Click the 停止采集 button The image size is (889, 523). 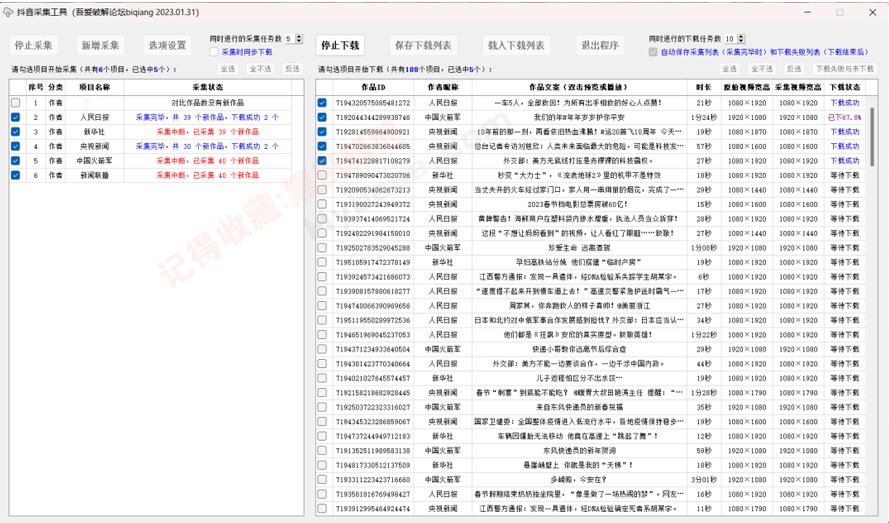pos(33,45)
